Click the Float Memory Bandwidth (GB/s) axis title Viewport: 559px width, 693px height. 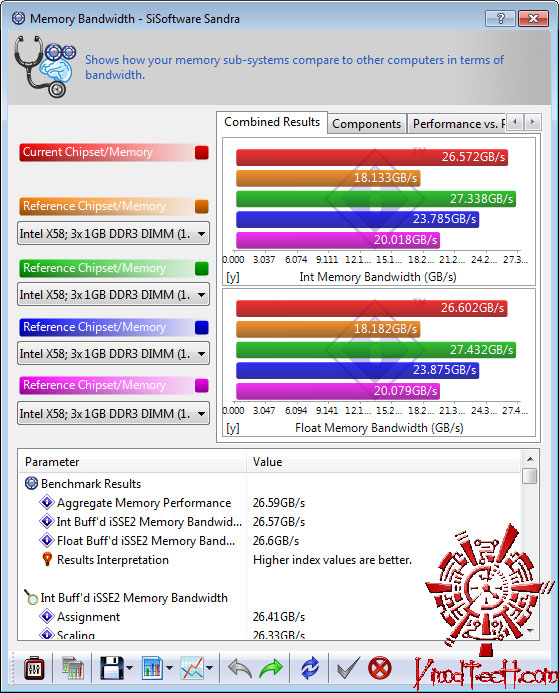click(x=379, y=427)
